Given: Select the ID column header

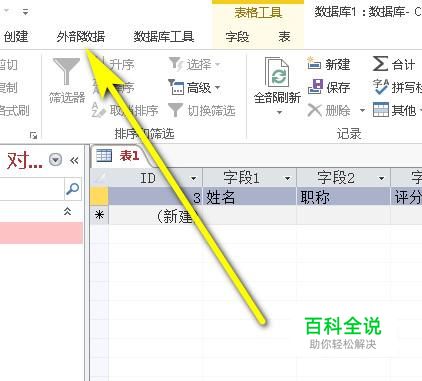Looking at the screenshot, I should tap(155, 178).
